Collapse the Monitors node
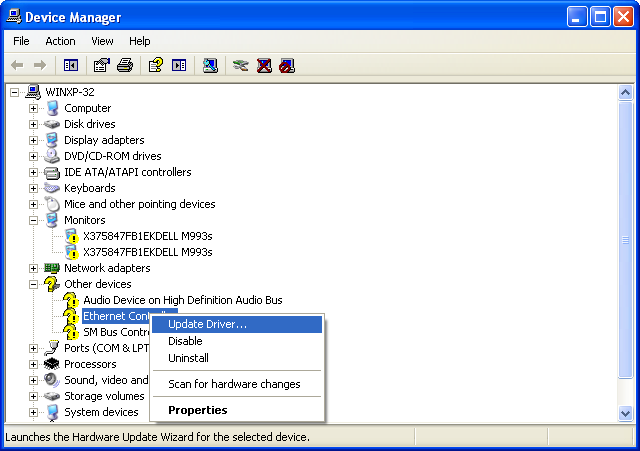The width and height of the screenshot is (640, 451). pos(33,220)
